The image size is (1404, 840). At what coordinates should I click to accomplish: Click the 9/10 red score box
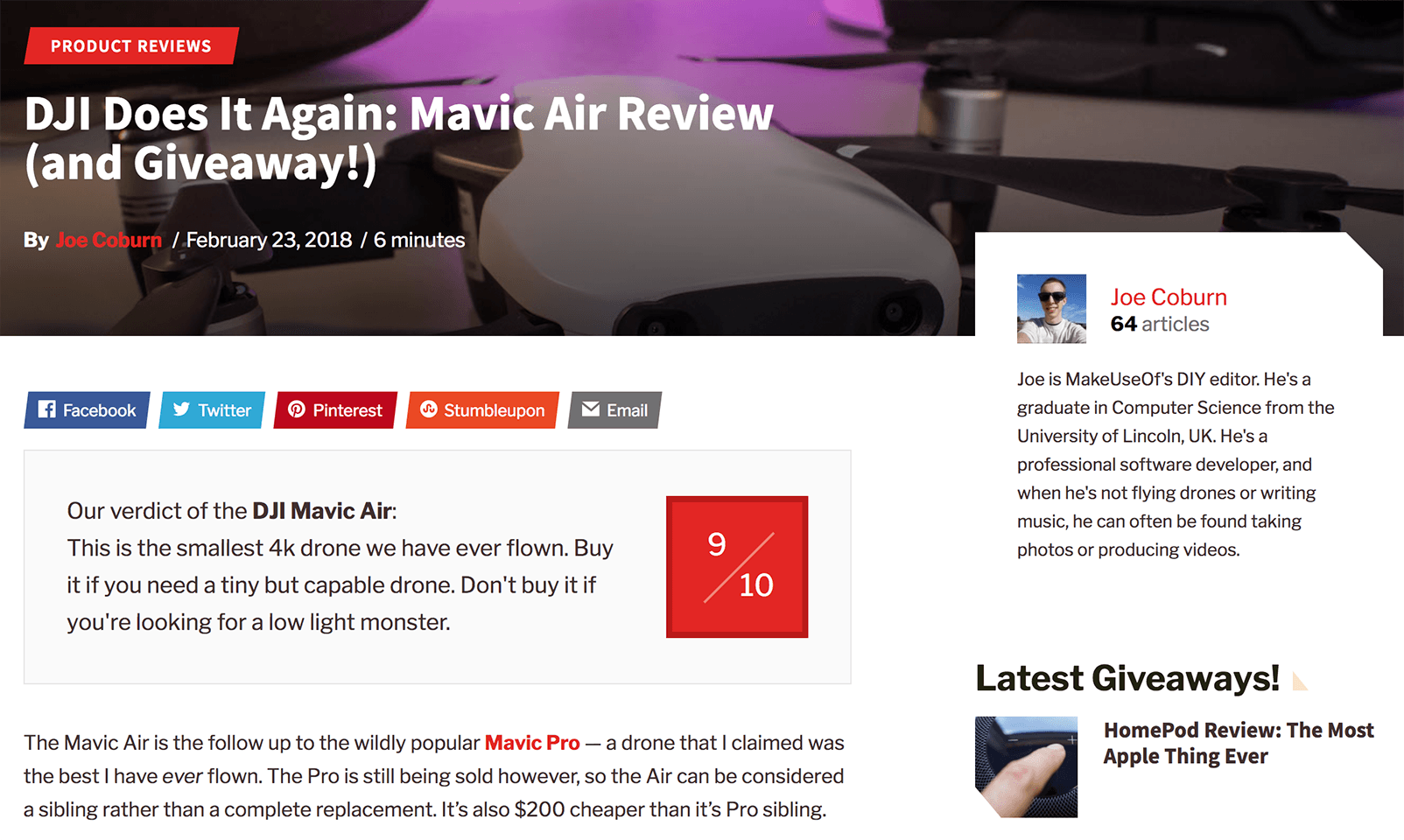pyautogui.click(x=737, y=567)
